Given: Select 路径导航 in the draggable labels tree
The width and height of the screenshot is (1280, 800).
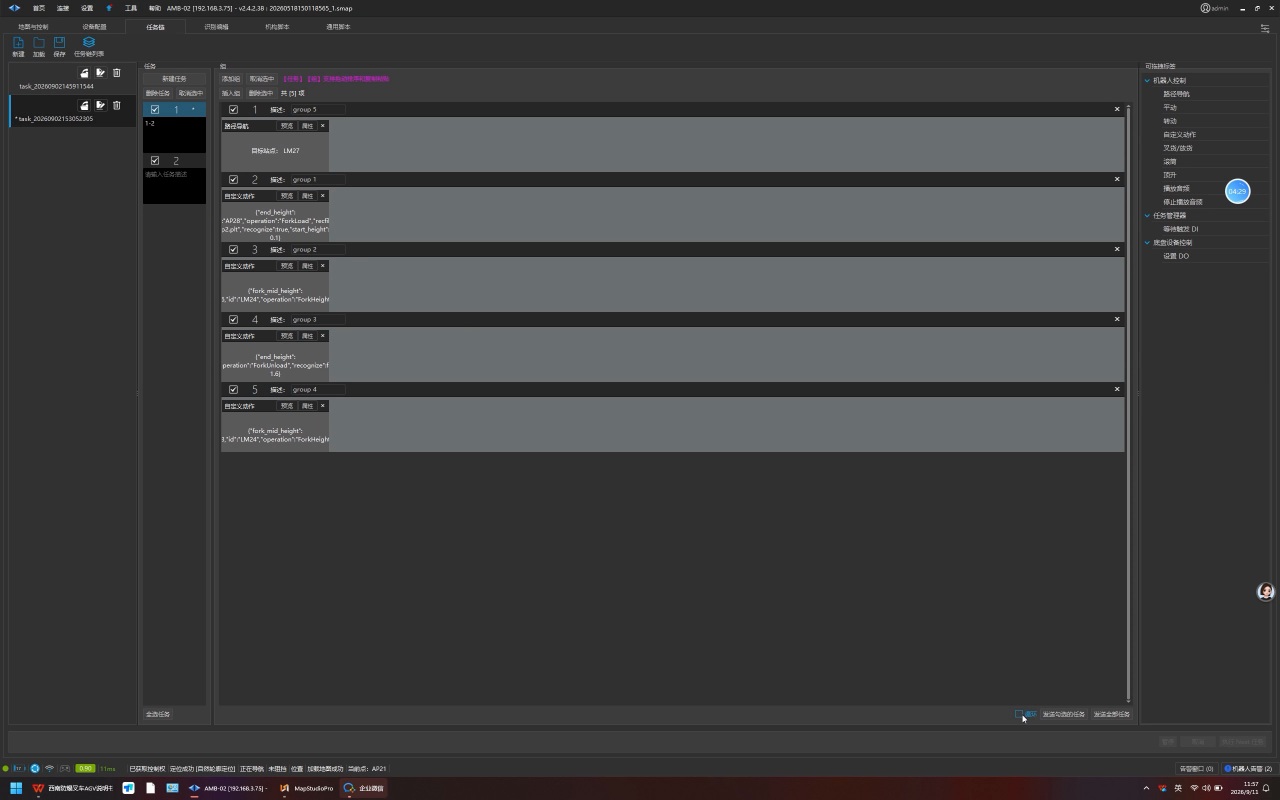Looking at the screenshot, I should click(1176, 94).
